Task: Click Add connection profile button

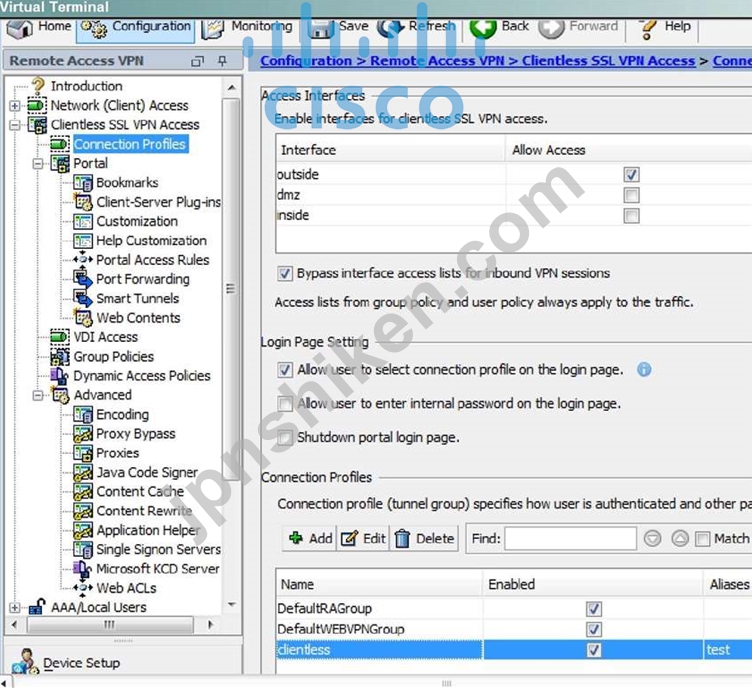Action: coord(310,538)
